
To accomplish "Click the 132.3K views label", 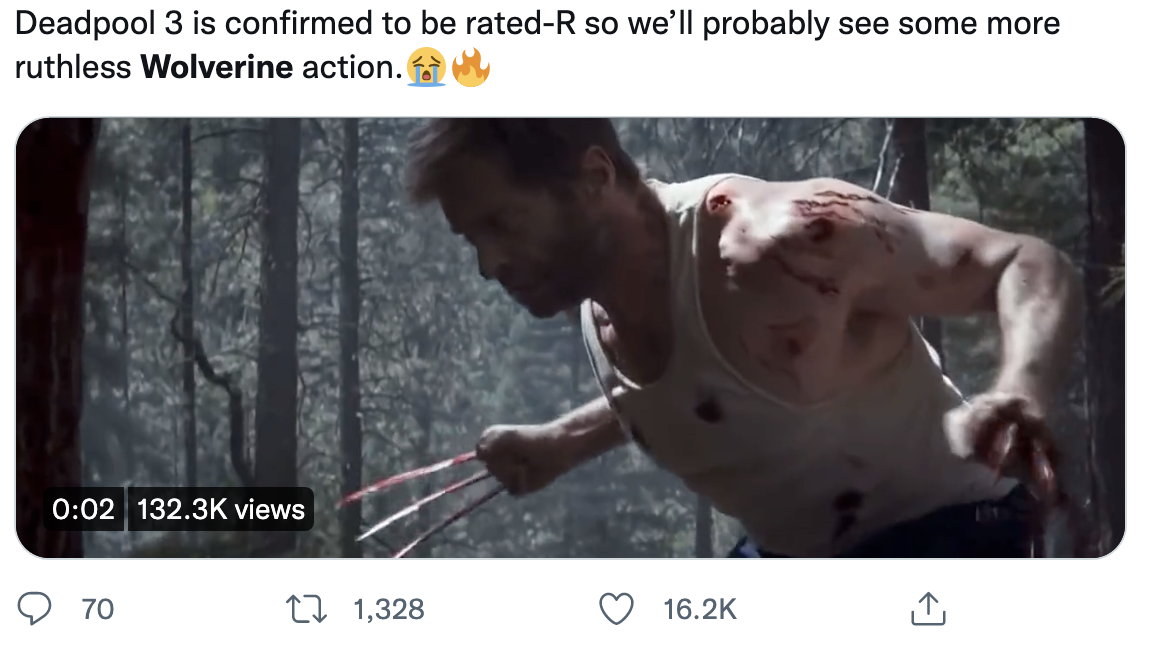I will [x=220, y=509].
